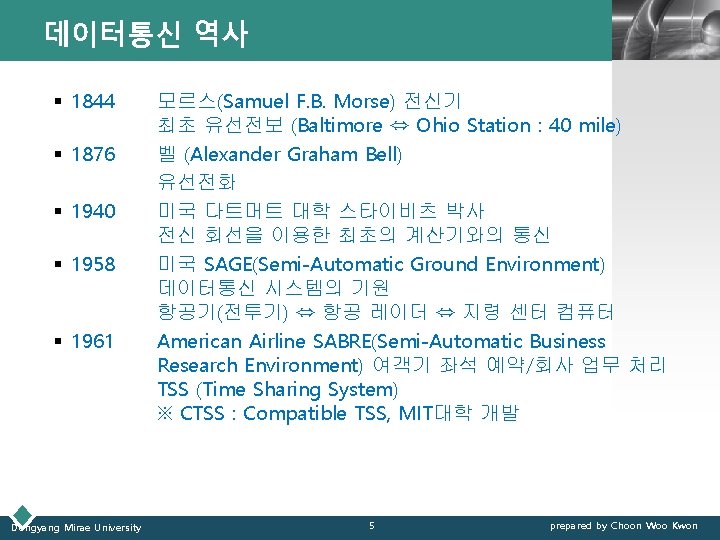Click the American Airline SABRE line

coord(381,341)
